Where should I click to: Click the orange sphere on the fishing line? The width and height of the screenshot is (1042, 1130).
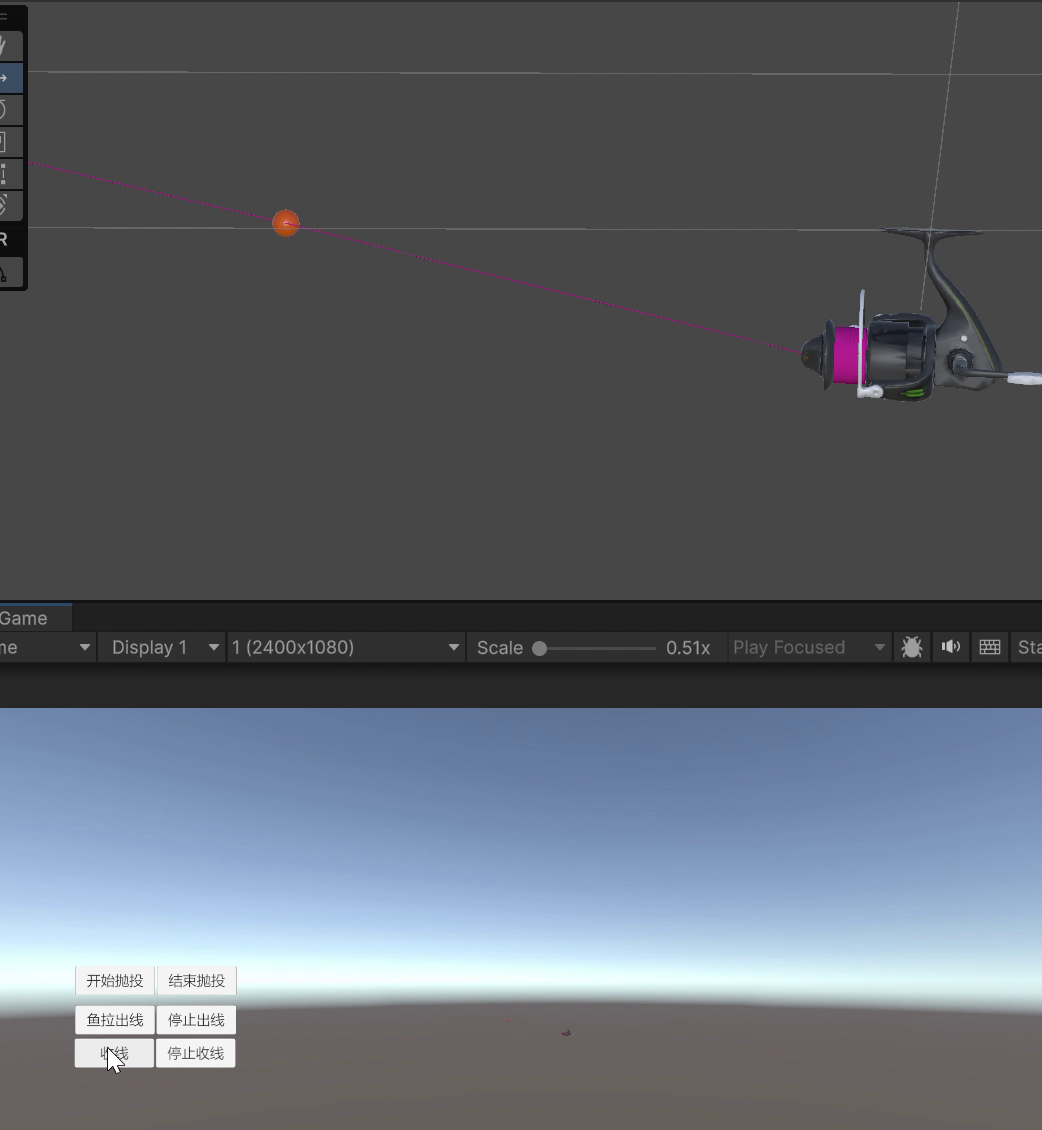[x=286, y=223]
